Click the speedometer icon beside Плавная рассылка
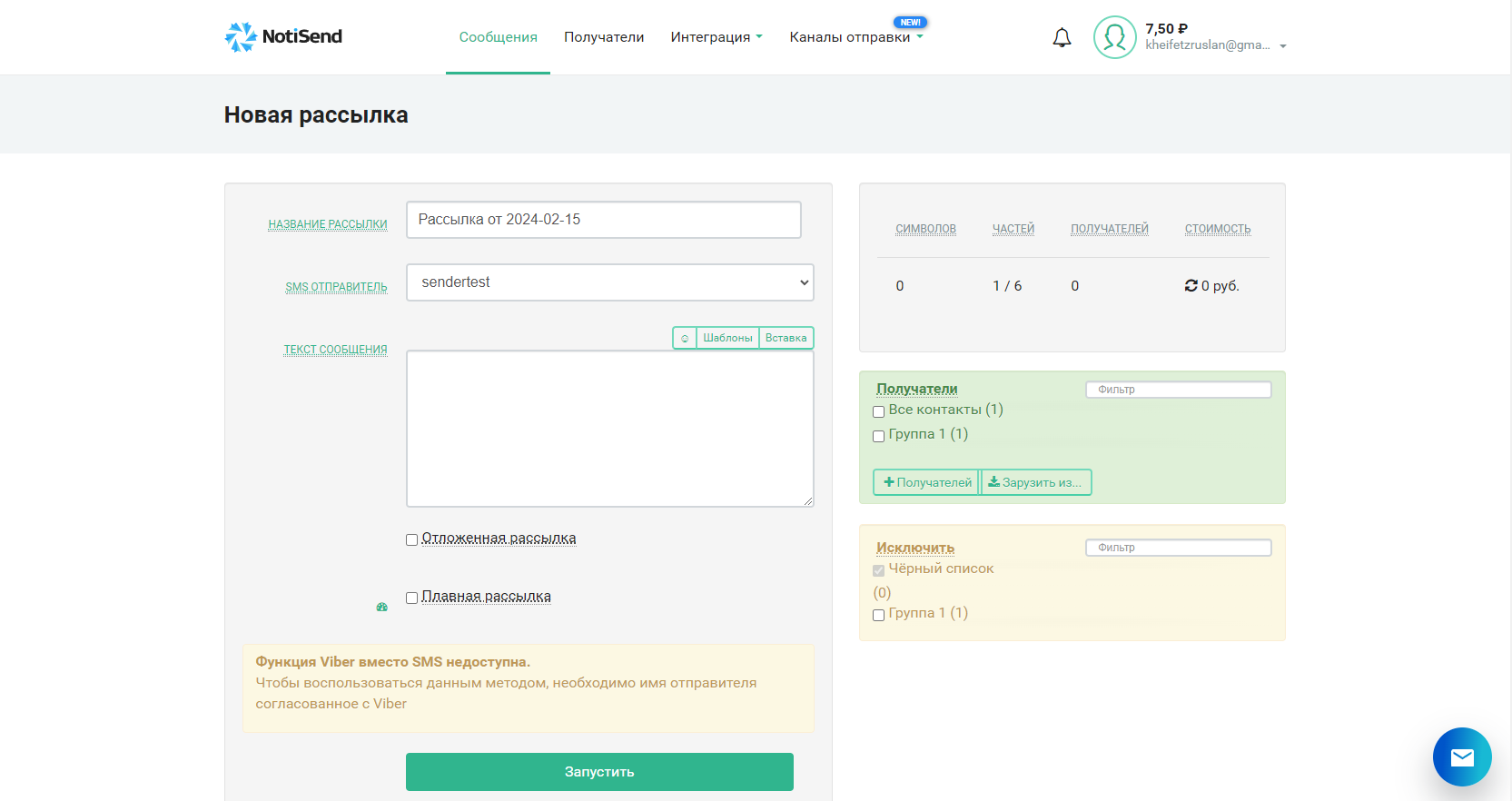 click(381, 607)
